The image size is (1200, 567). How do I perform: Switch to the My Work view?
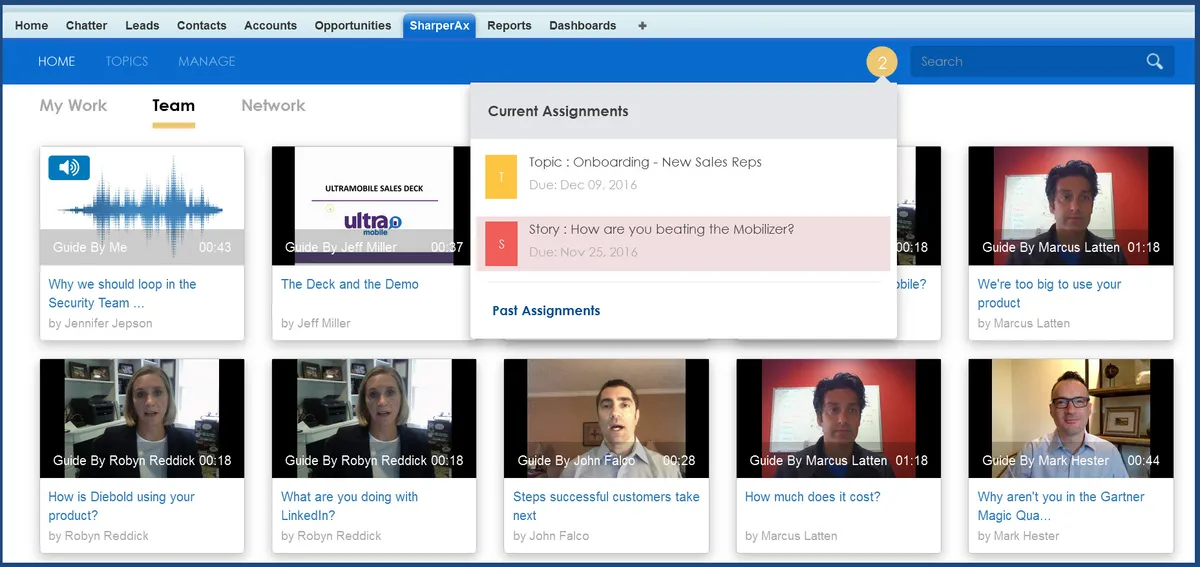tap(73, 105)
